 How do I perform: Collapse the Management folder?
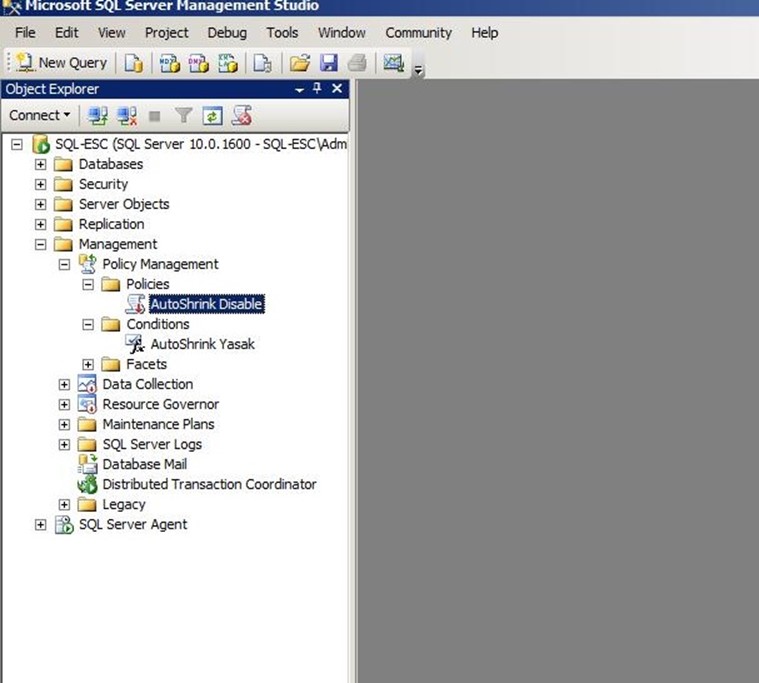click(41, 244)
